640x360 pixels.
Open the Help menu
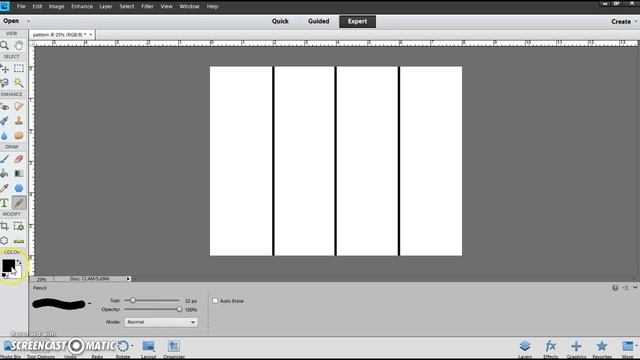click(x=212, y=7)
